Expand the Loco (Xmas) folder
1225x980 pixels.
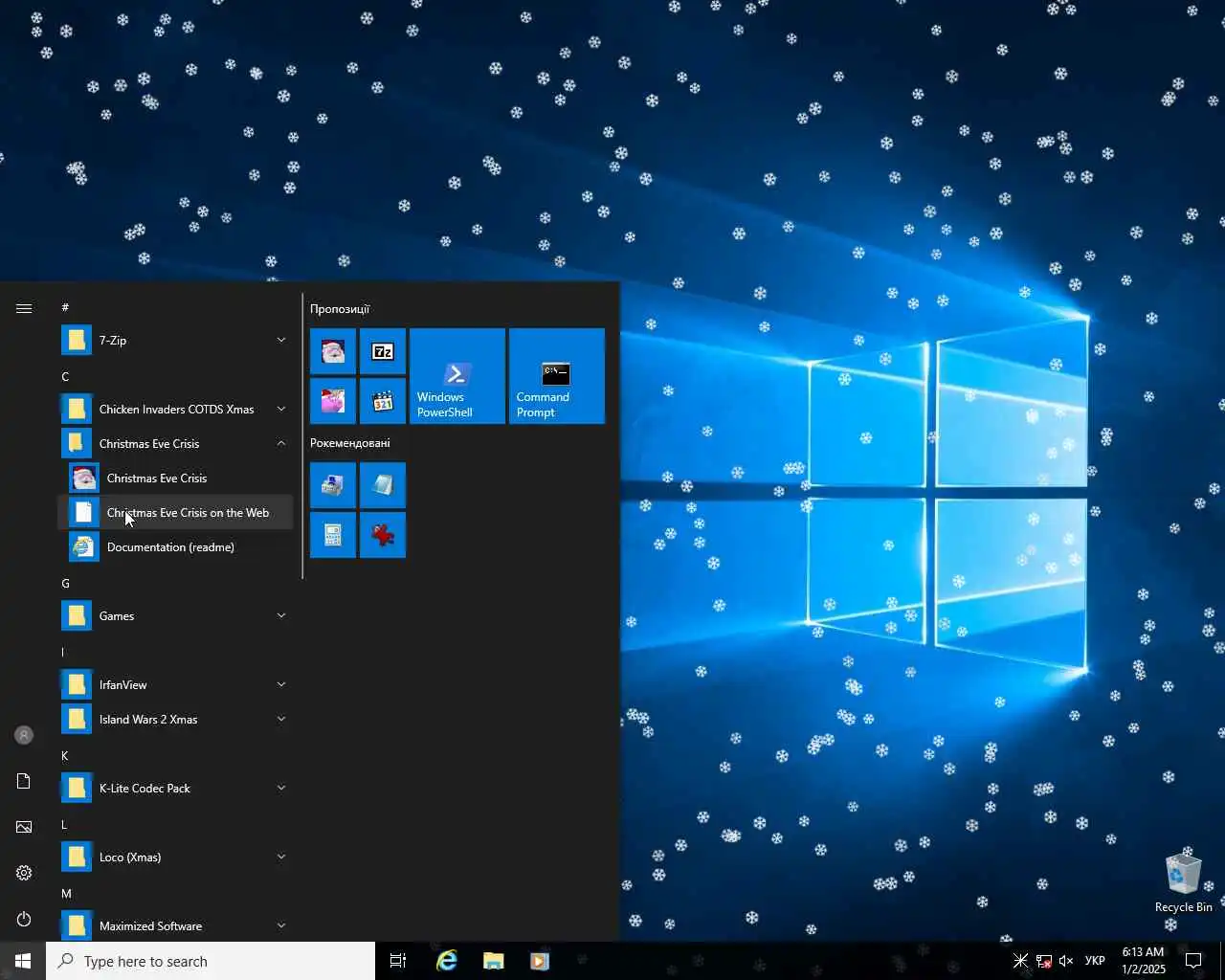(176, 857)
